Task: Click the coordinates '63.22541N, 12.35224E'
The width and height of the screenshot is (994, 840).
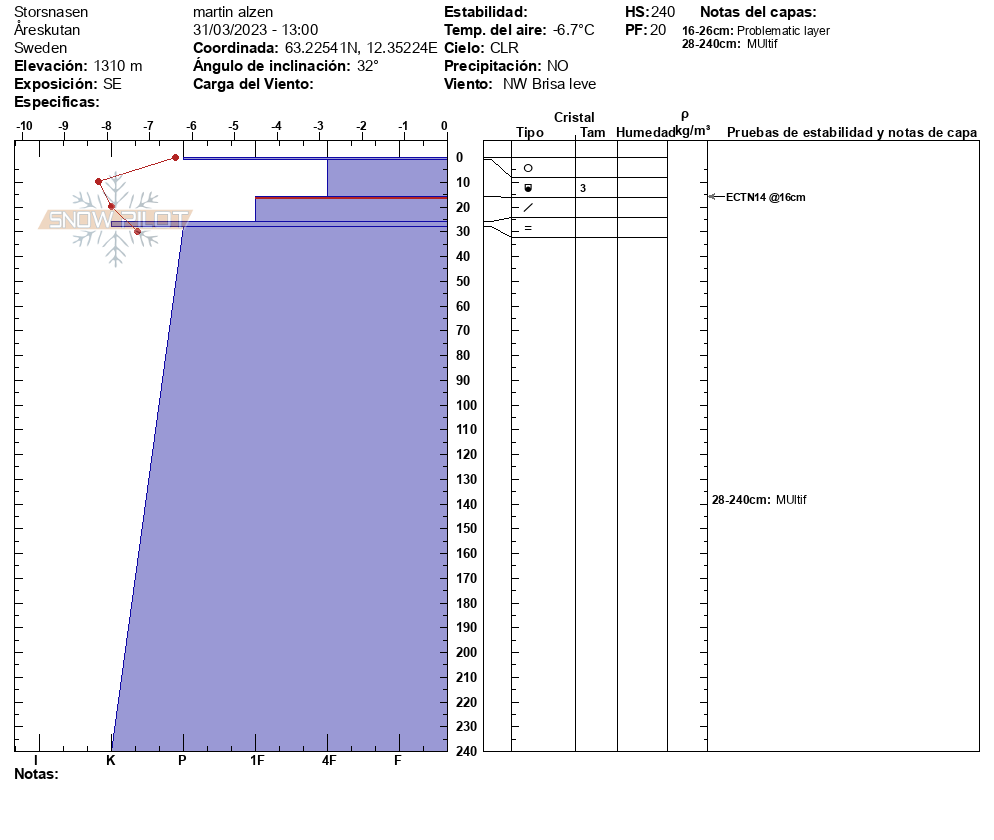Action: pyautogui.click(x=361, y=48)
